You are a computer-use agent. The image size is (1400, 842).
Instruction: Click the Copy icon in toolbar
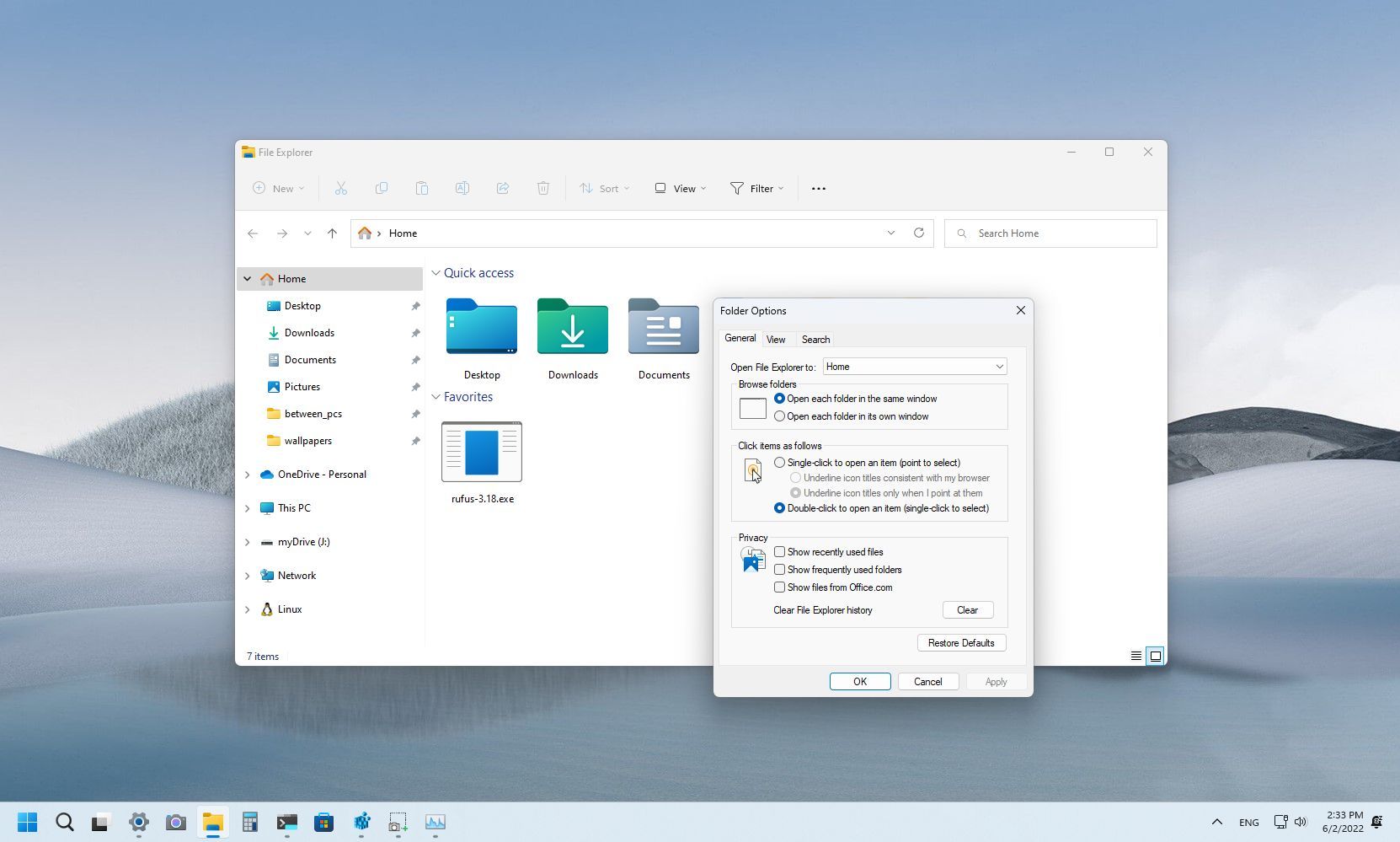[382, 189]
